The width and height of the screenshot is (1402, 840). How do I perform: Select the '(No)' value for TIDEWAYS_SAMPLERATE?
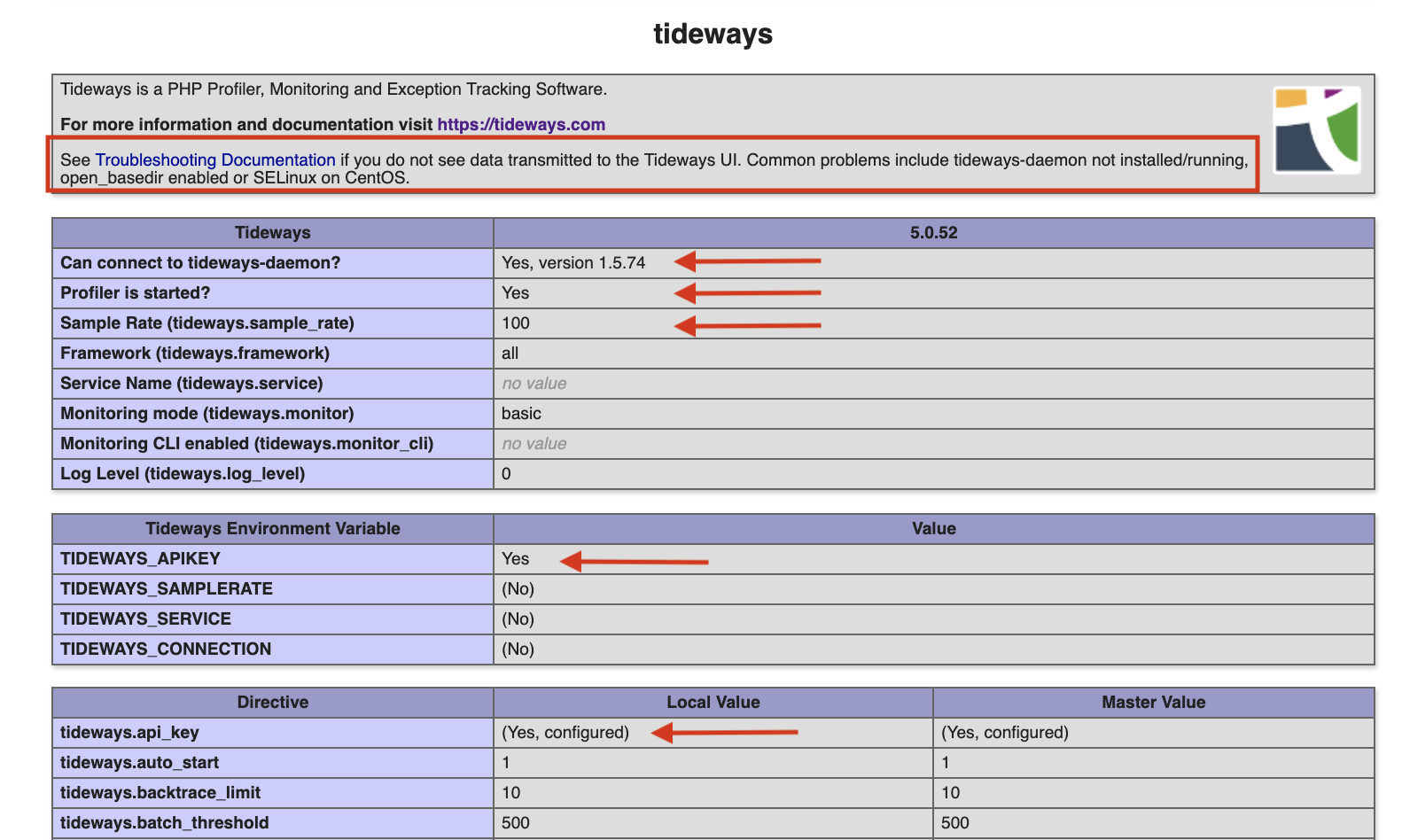[518, 589]
